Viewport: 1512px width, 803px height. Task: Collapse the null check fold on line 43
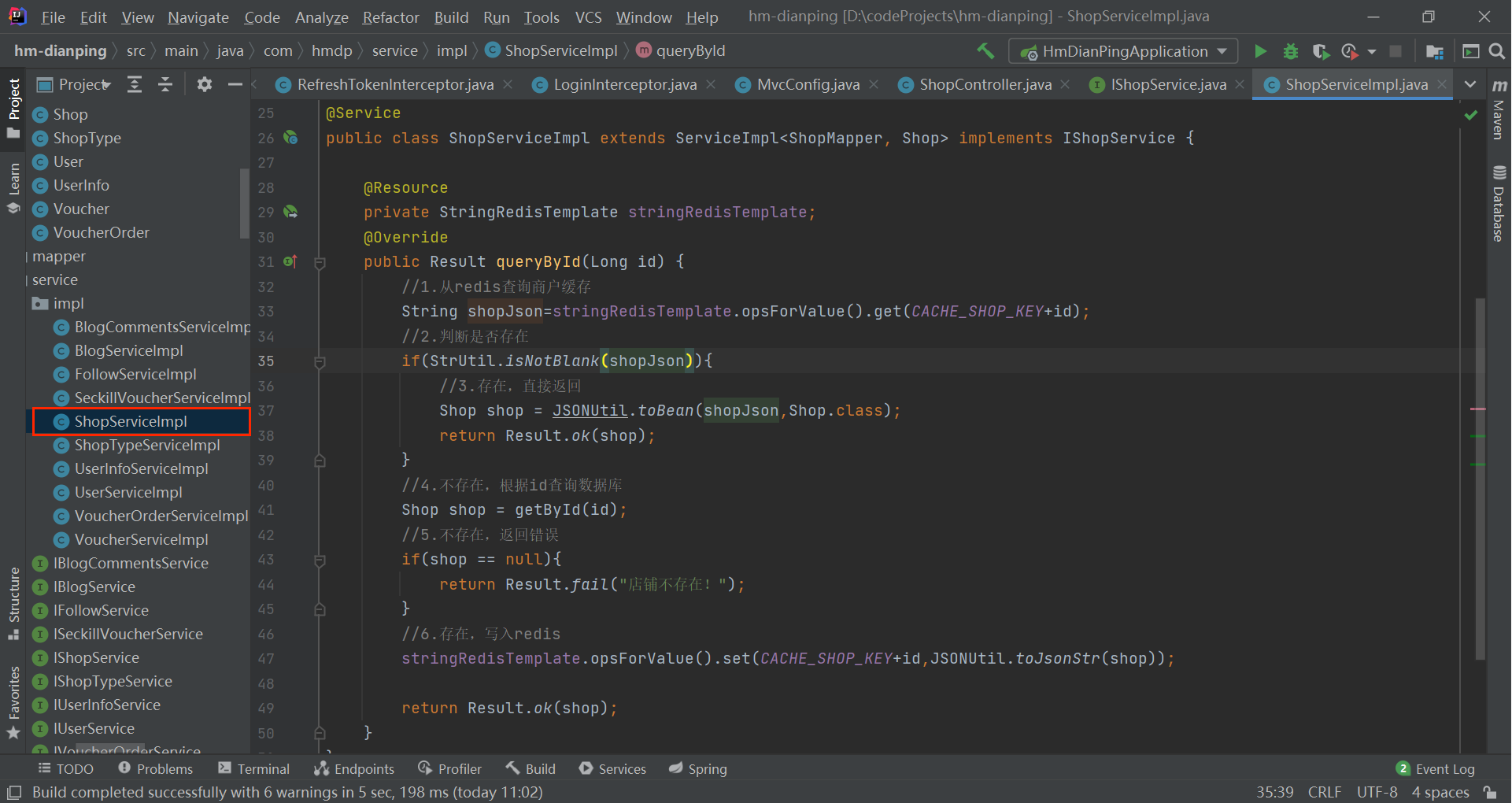pyautogui.click(x=320, y=560)
